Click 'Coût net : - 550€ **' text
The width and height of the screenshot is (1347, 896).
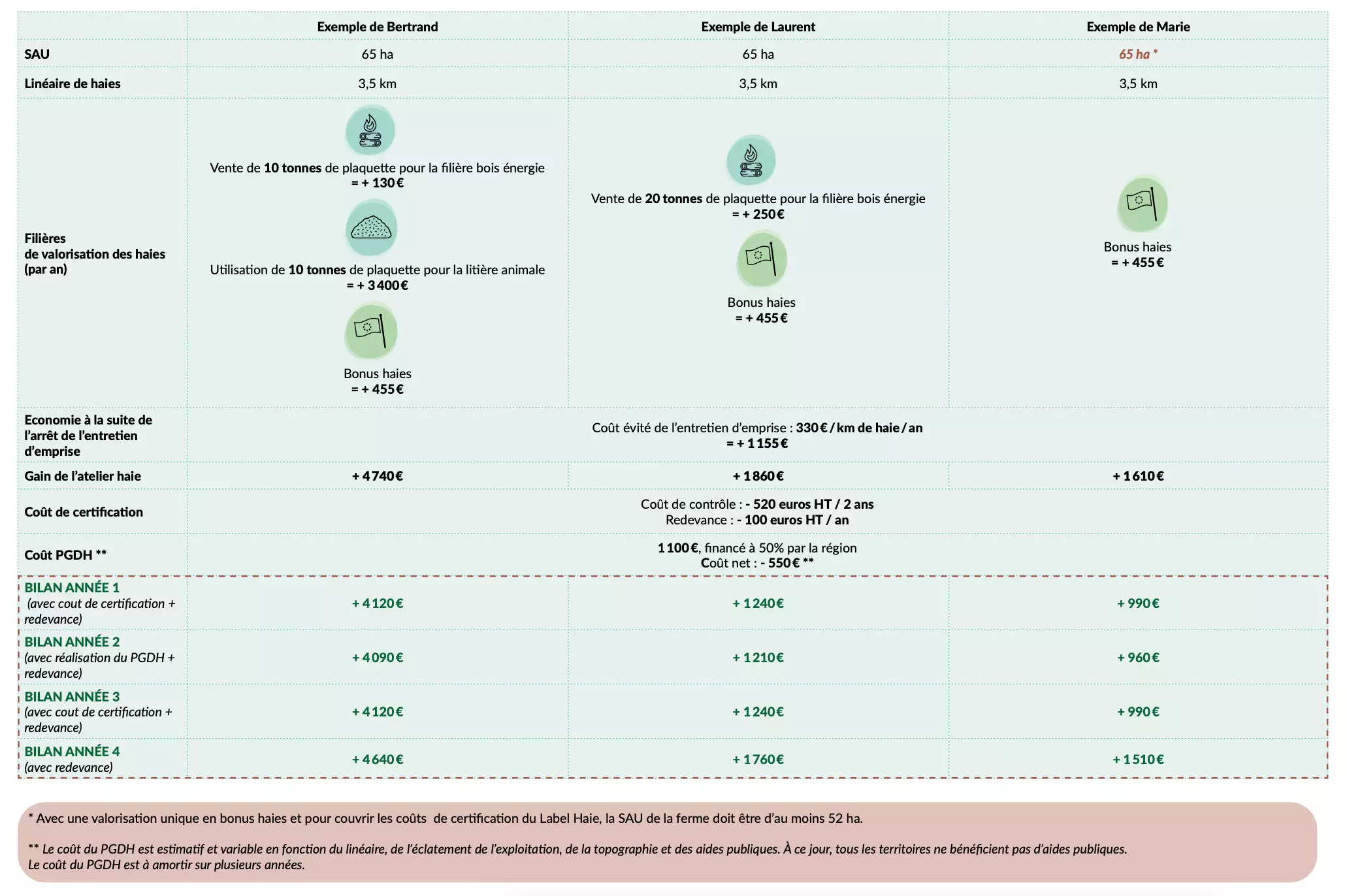pyautogui.click(x=757, y=563)
